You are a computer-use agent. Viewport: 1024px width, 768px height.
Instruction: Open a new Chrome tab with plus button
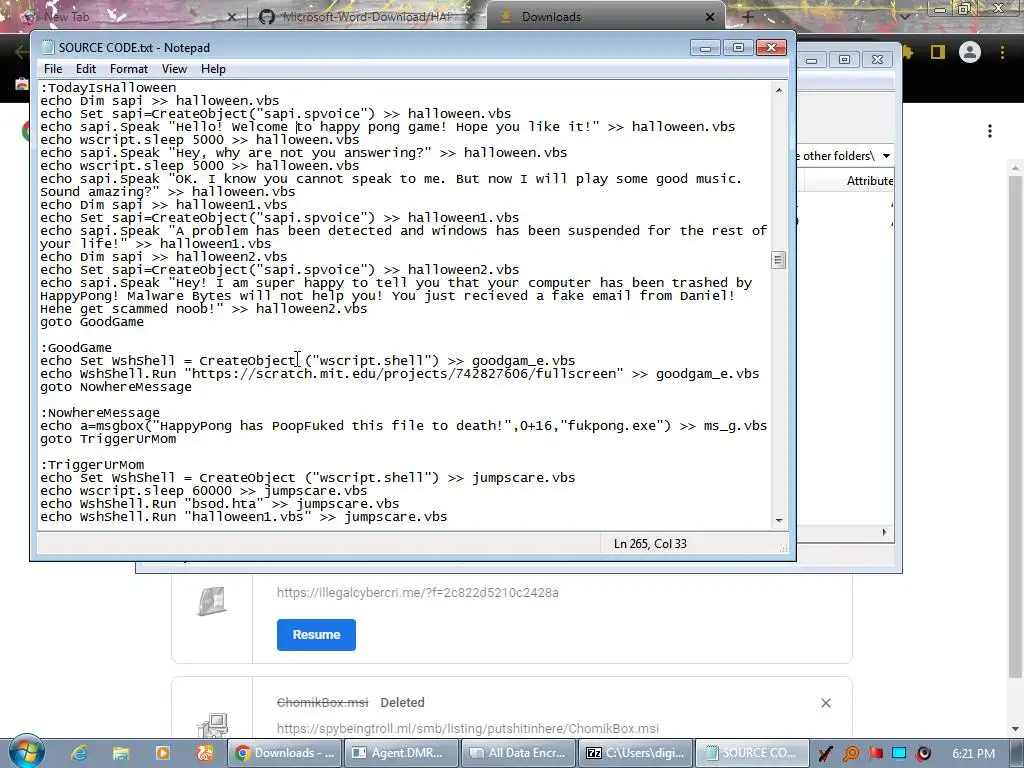(x=748, y=17)
